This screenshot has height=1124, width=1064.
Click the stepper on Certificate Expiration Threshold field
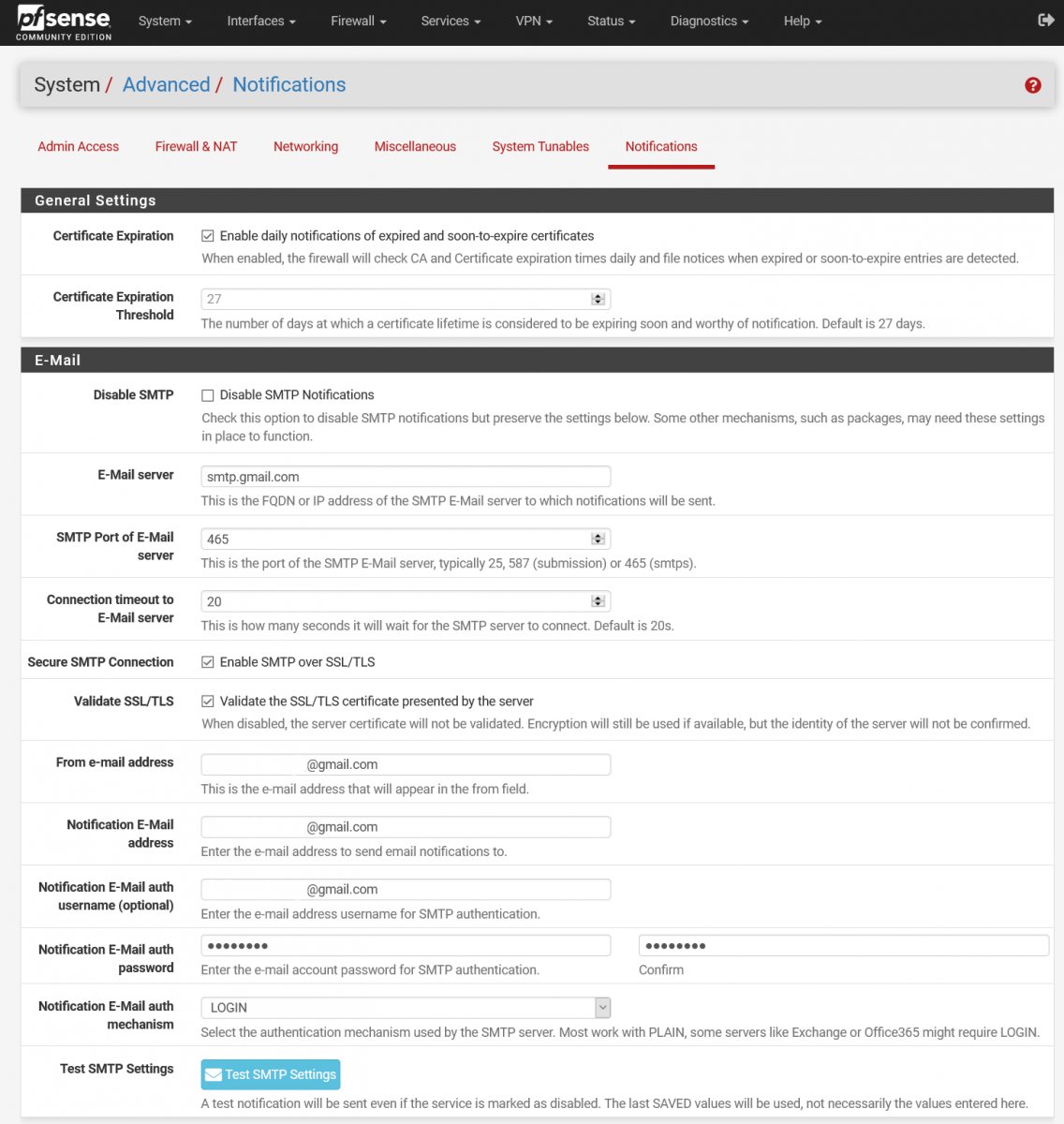tap(598, 298)
